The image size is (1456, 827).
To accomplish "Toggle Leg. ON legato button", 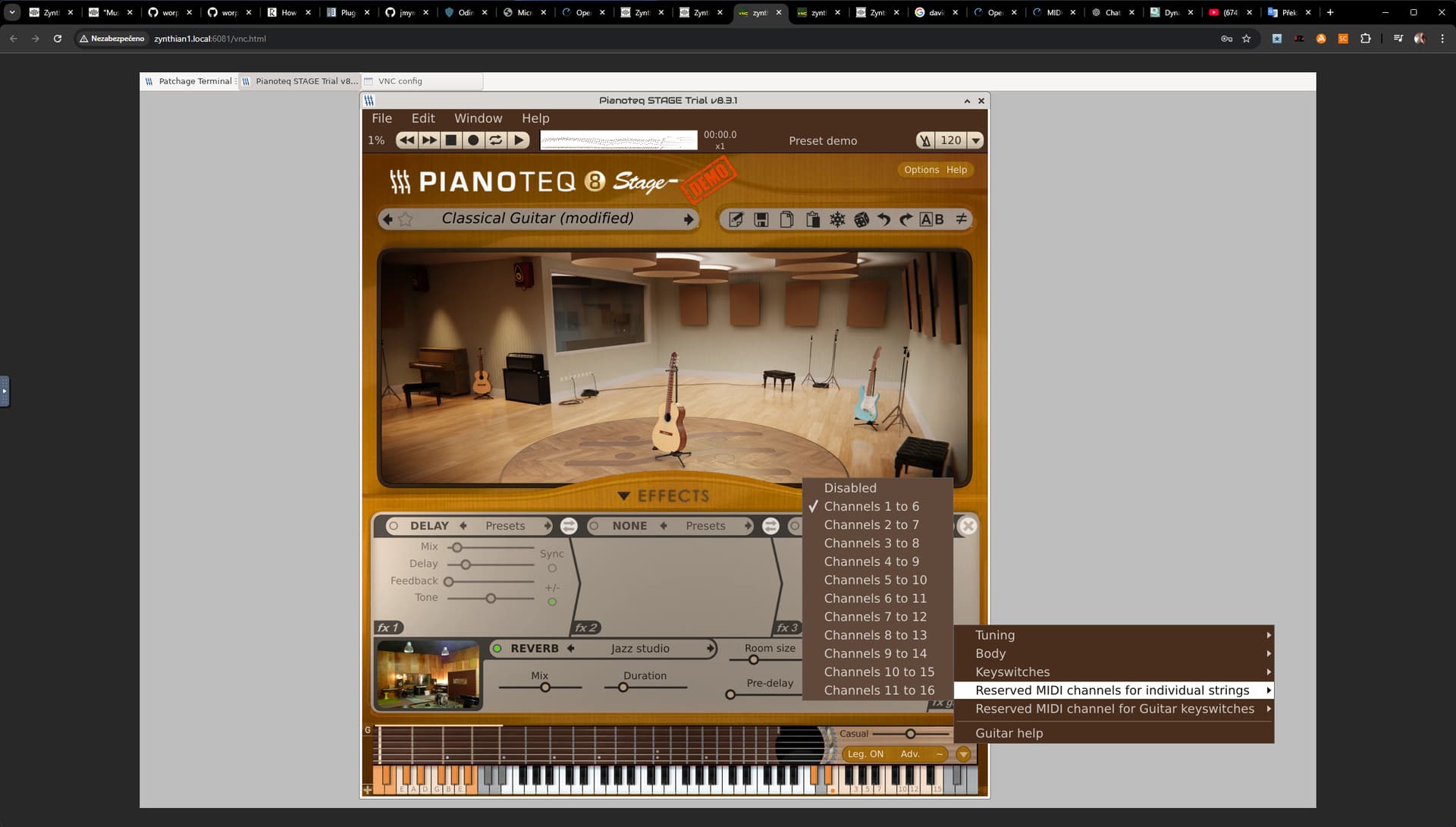I will (865, 754).
